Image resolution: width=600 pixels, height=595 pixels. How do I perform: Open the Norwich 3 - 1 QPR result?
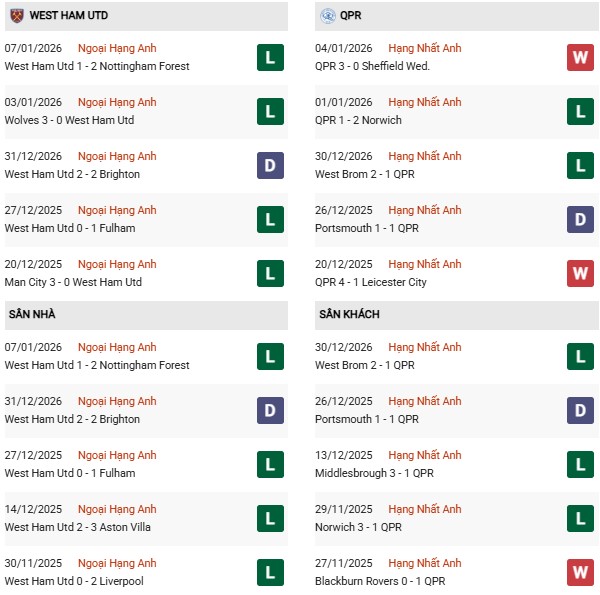click(358, 527)
